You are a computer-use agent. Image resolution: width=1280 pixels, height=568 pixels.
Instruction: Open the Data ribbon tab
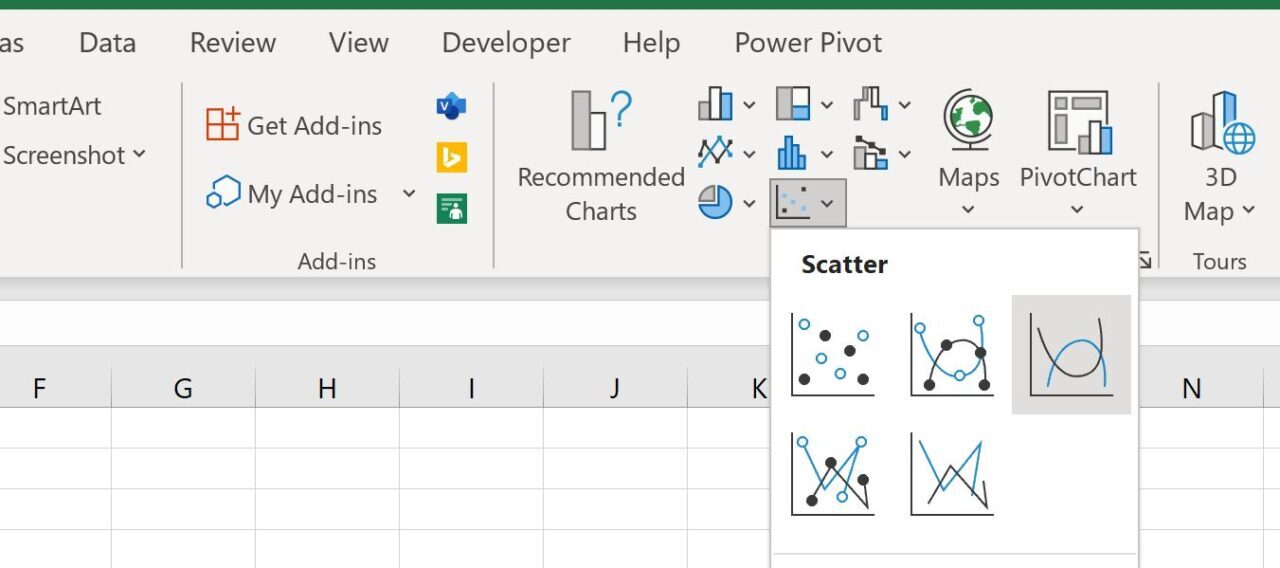click(107, 43)
